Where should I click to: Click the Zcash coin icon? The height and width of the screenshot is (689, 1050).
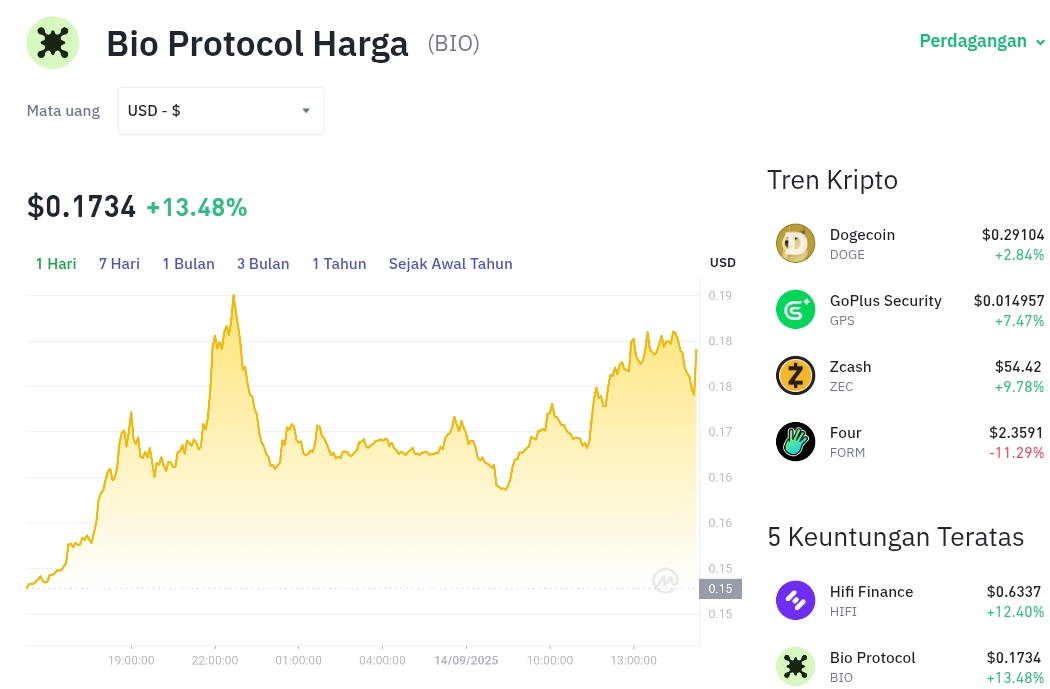tap(796, 375)
